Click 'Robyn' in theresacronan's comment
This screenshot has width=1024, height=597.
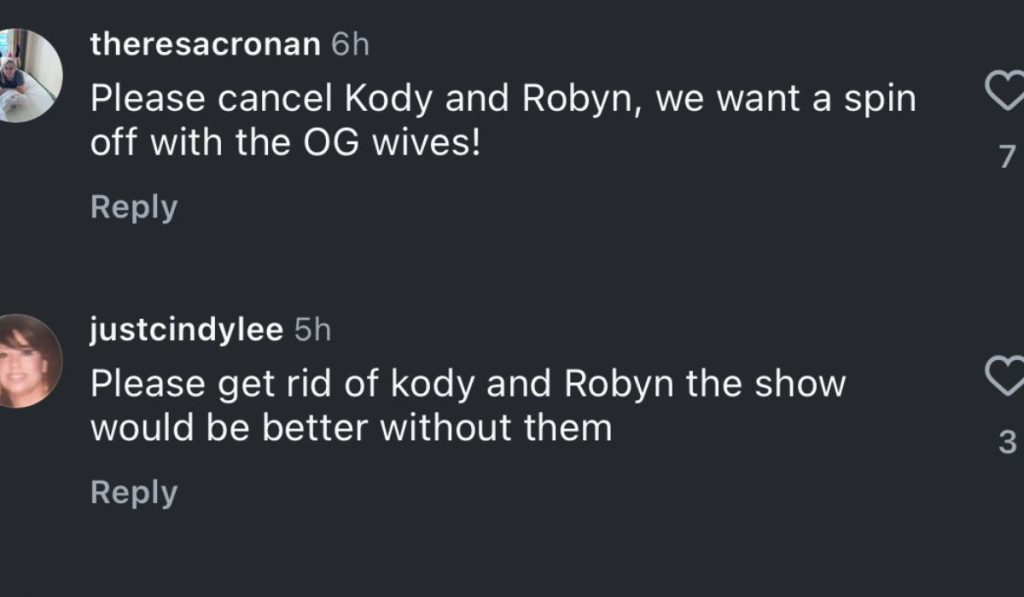click(x=581, y=101)
